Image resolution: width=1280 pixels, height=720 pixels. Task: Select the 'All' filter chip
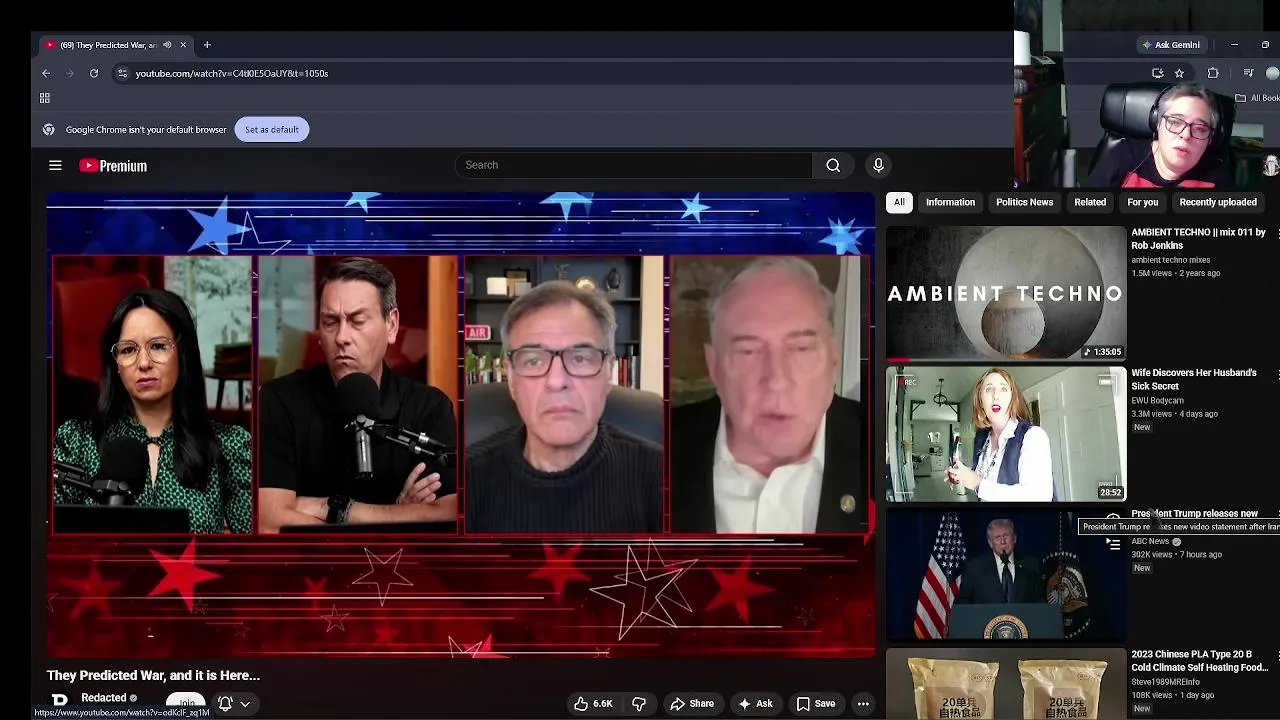point(899,202)
